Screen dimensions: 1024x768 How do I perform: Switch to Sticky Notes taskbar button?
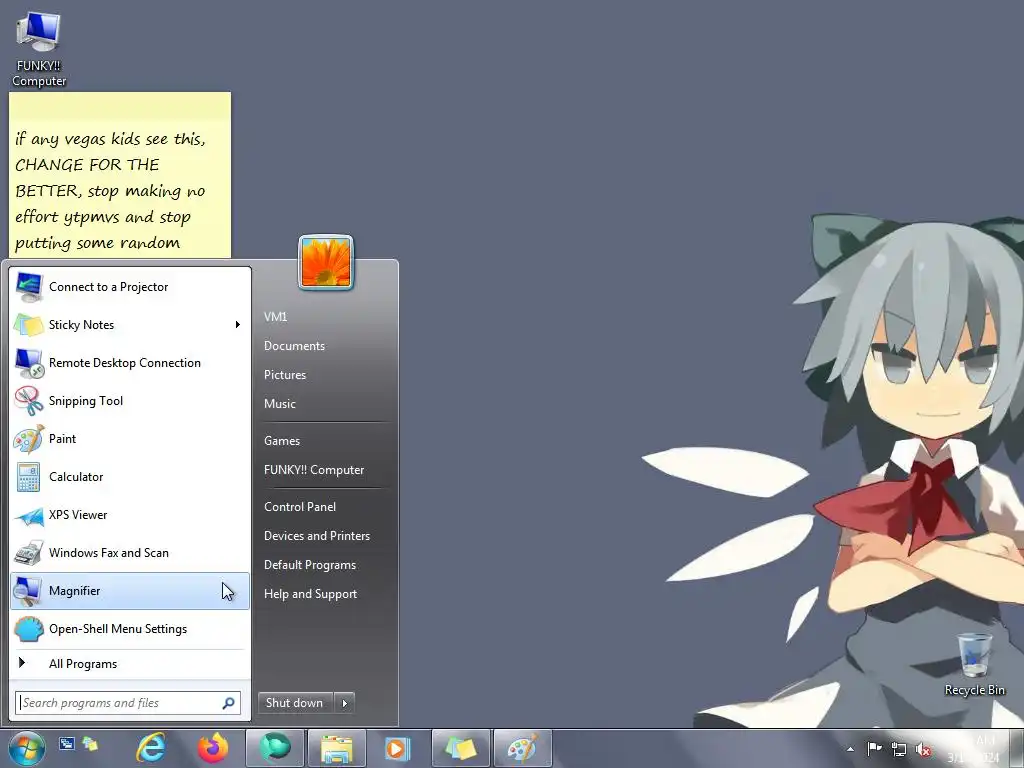coord(460,748)
